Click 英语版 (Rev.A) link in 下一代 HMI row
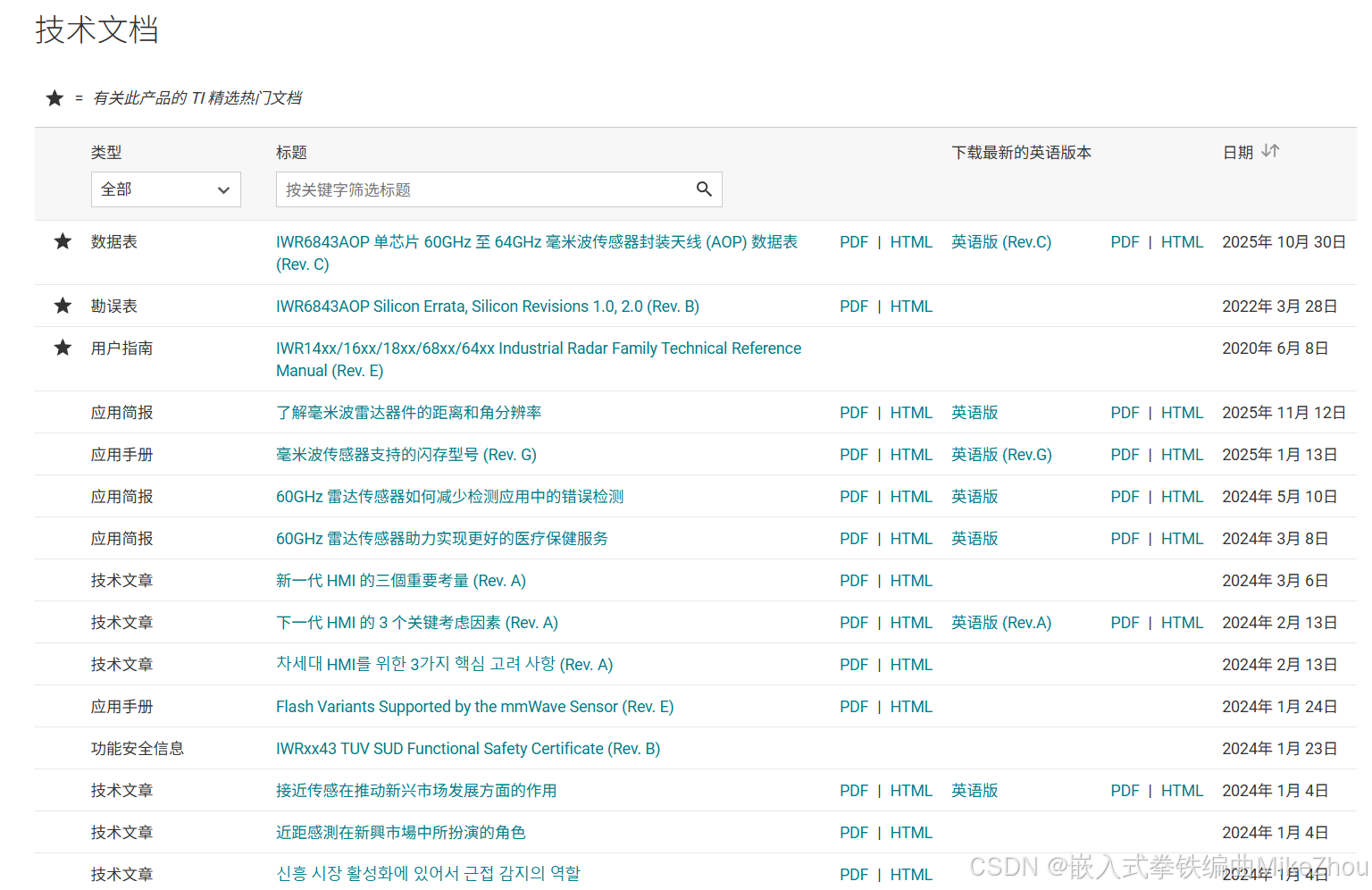The height and width of the screenshot is (890, 1372). [1001, 623]
